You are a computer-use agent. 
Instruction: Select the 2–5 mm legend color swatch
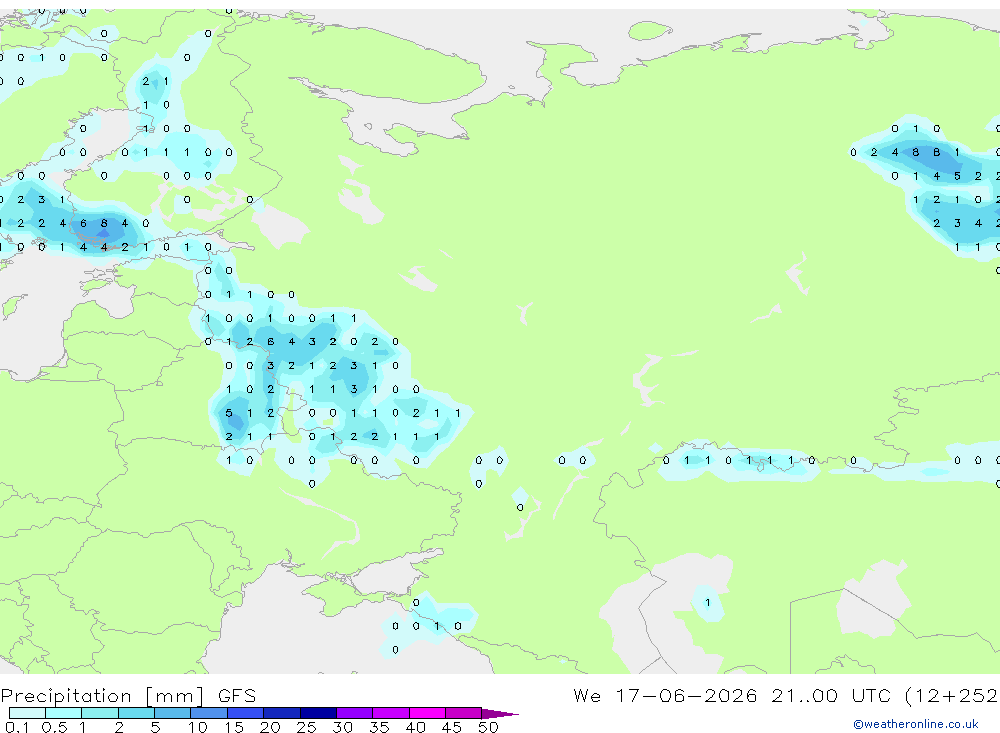tap(136, 713)
